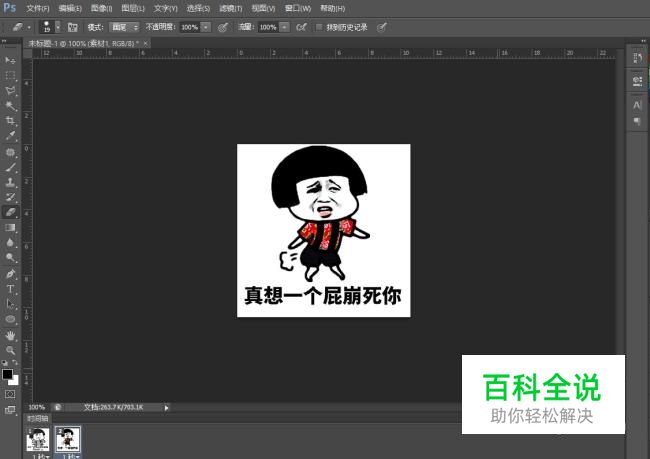Image resolution: width=650 pixels, height=459 pixels.
Task: Select the Brush tool
Action: pyautogui.click(x=10, y=167)
